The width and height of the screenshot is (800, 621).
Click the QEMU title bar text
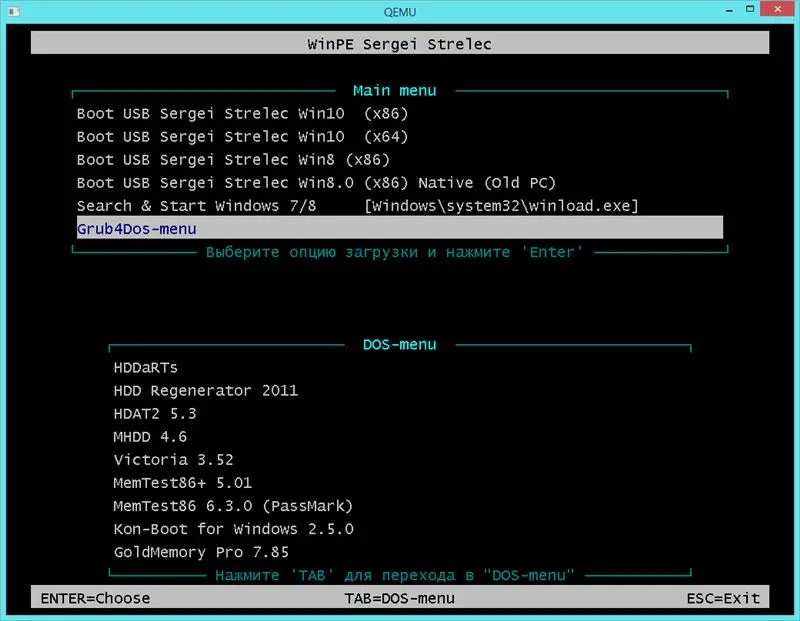point(399,12)
